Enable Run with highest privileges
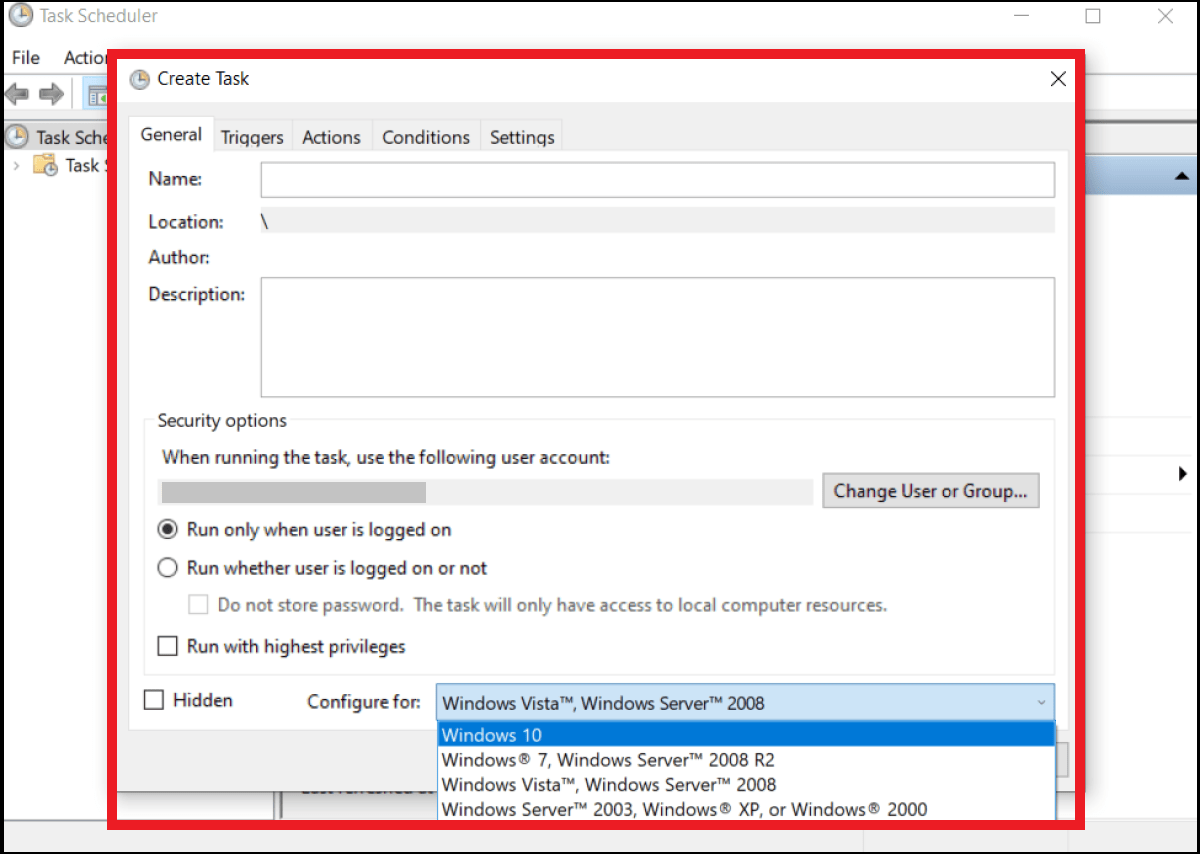Image resolution: width=1200 pixels, height=854 pixels. [x=167, y=646]
